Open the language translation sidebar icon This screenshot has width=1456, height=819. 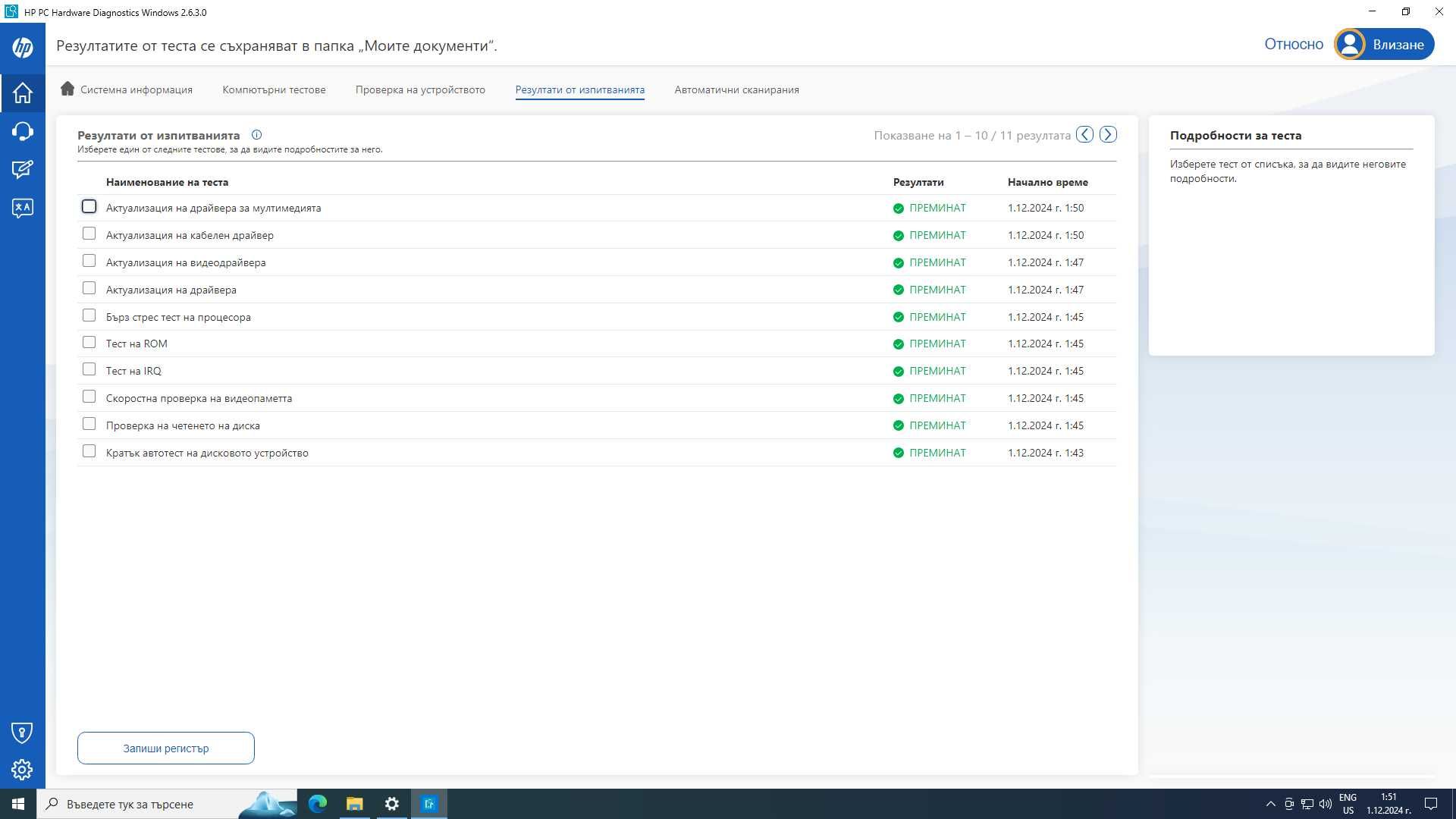pos(22,207)
